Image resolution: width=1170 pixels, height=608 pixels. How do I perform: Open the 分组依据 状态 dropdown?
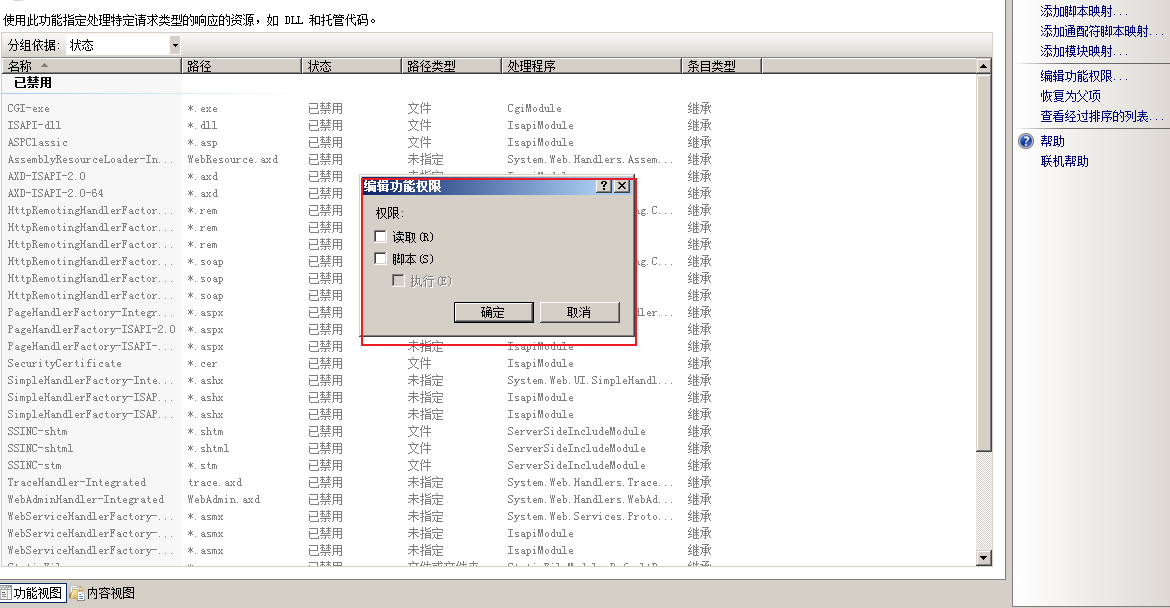[x=175, y=46]
